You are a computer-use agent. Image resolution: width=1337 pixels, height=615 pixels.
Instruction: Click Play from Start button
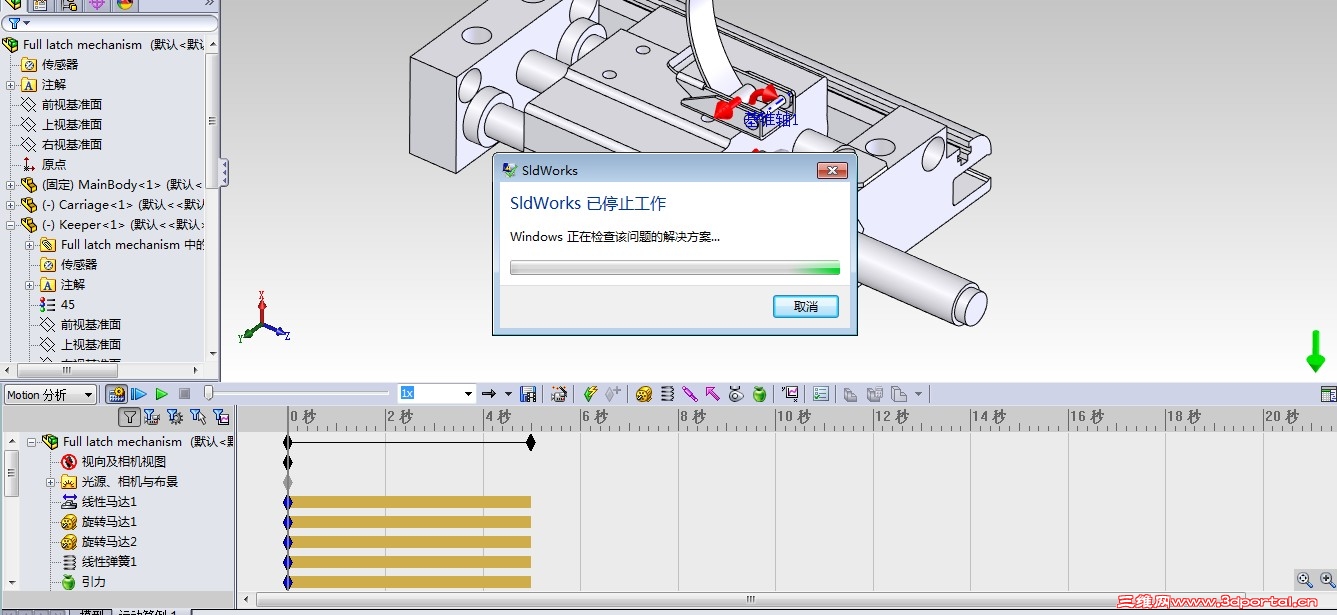(139, 394)
